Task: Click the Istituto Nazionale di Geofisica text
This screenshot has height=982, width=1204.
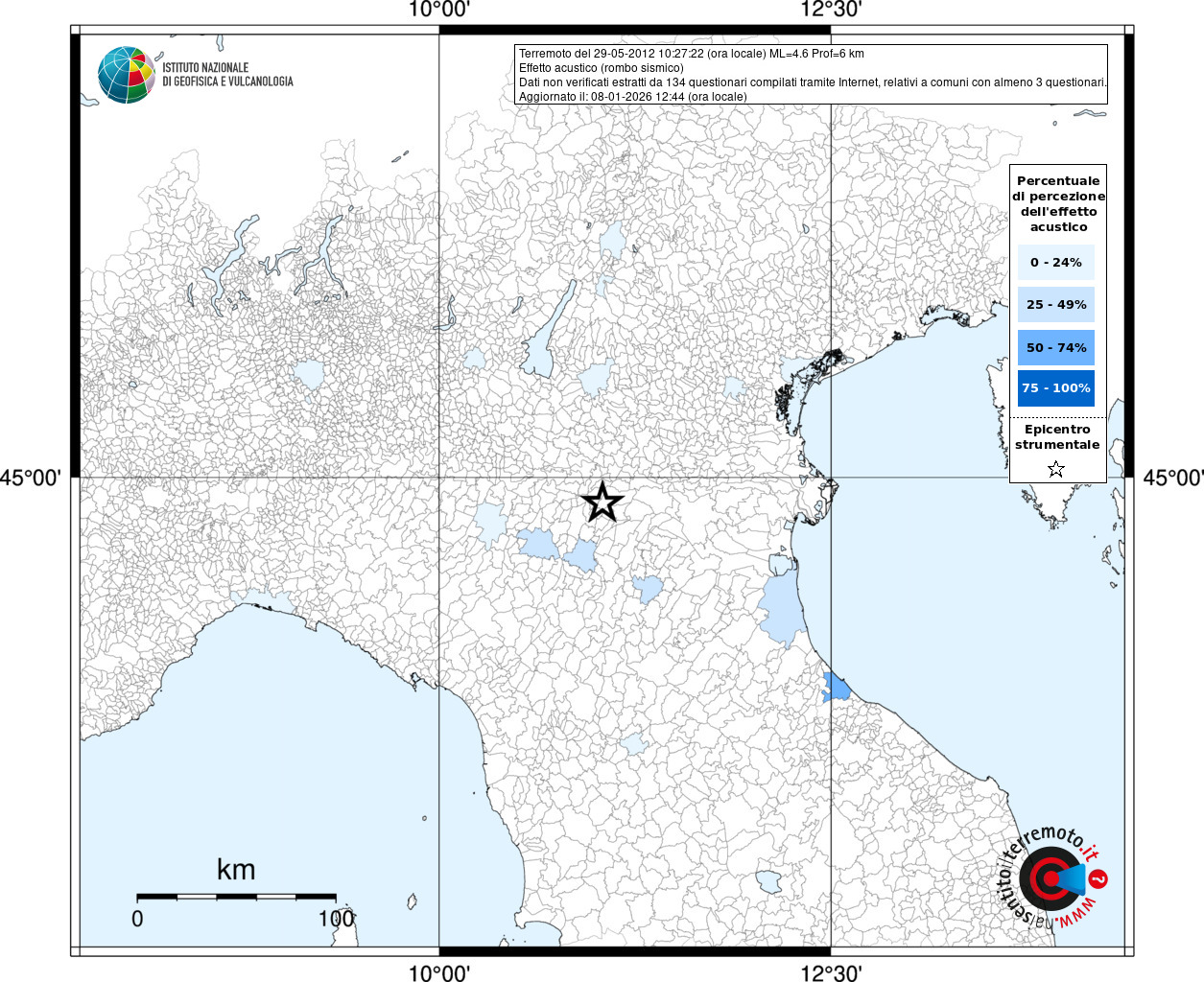Action: coord(227,75)
